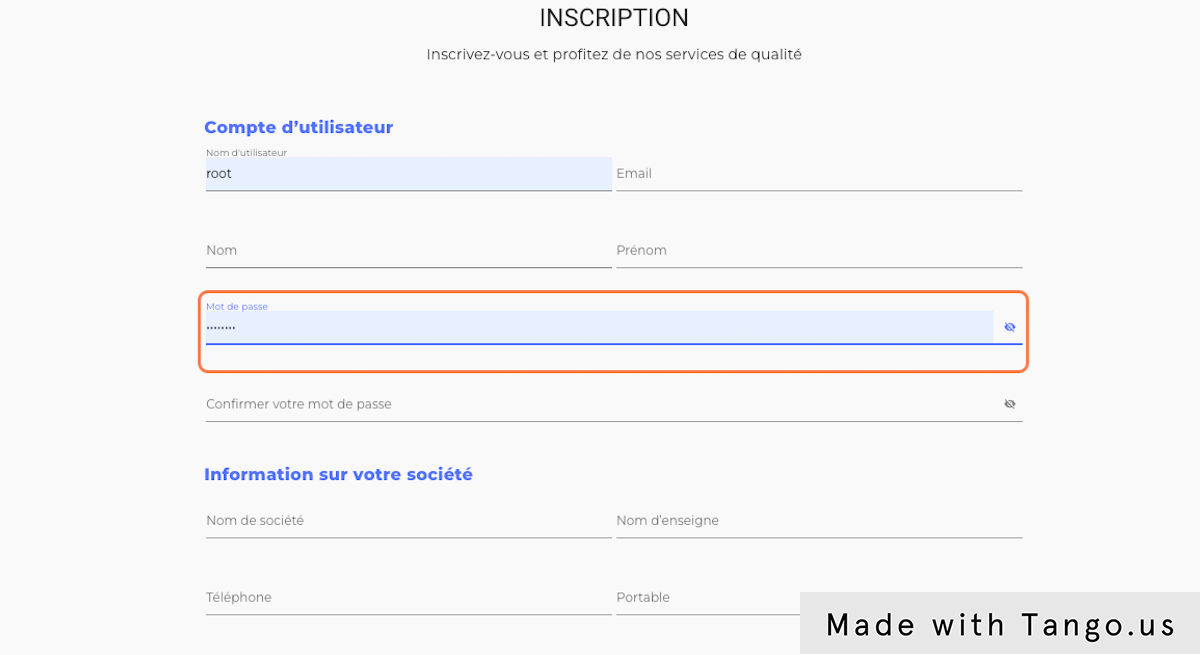Select the Prénom input field

tap(818, 251)
